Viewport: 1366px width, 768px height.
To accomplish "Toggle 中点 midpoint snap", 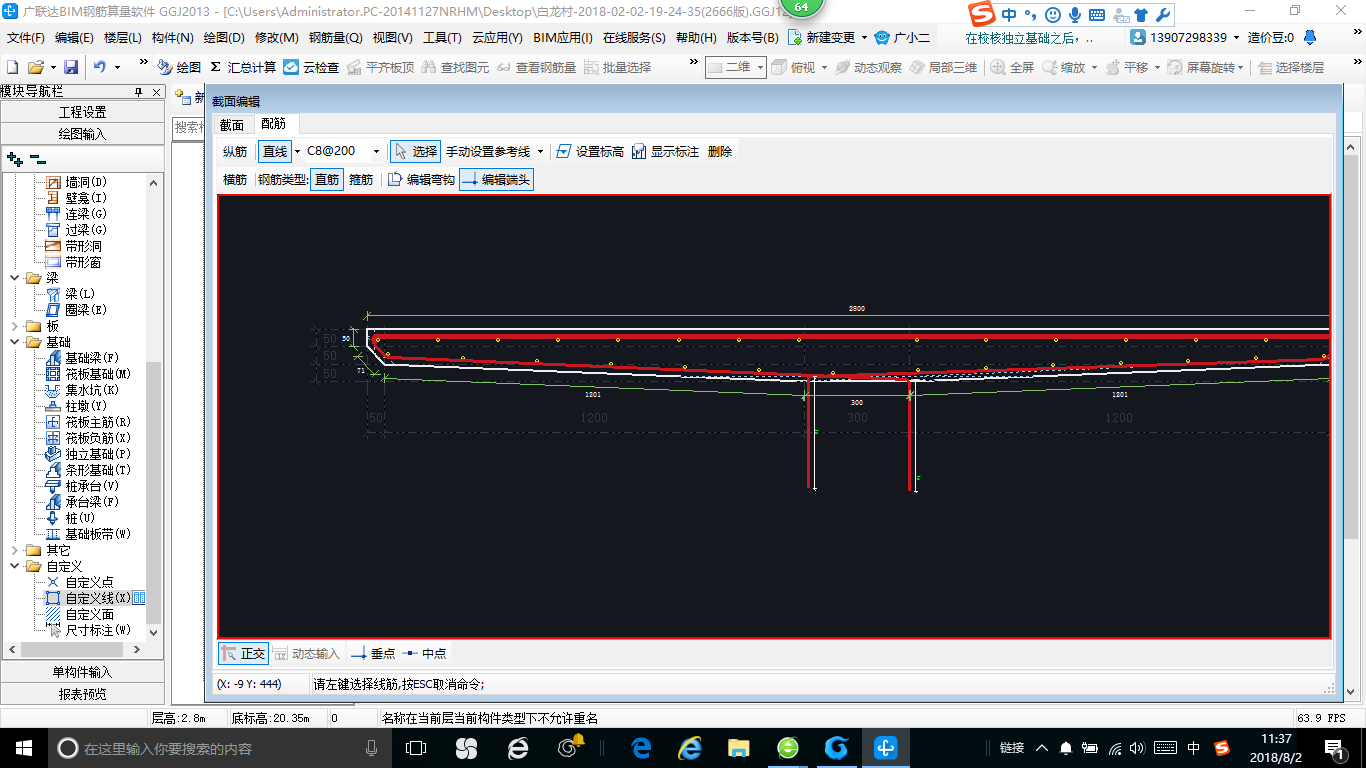I will (x=424, y=653).
